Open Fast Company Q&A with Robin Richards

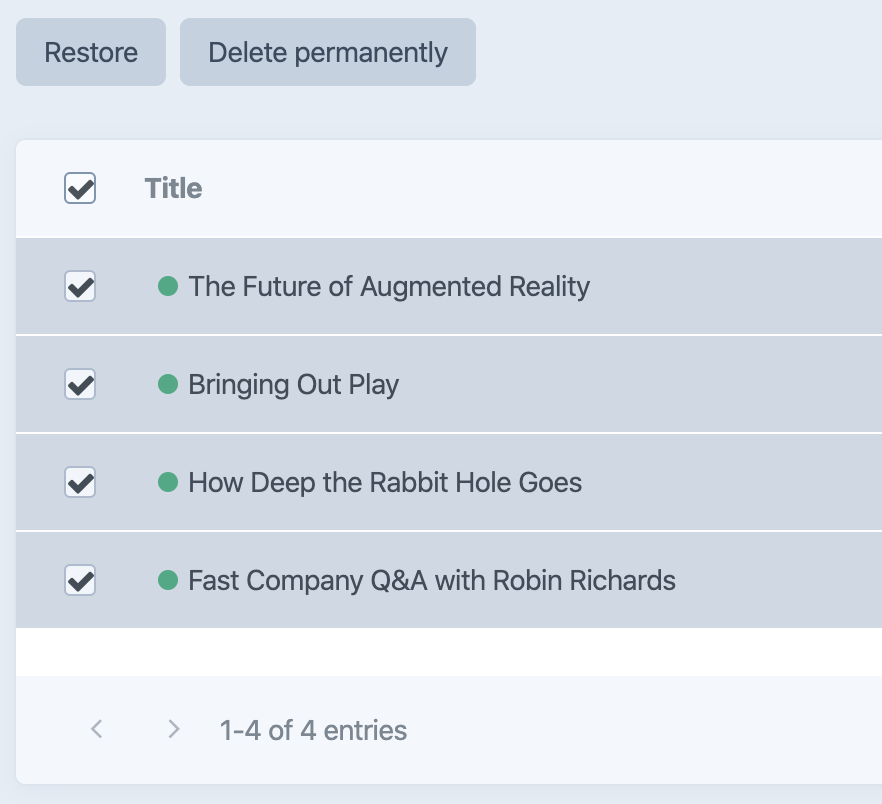click(432, 580)
